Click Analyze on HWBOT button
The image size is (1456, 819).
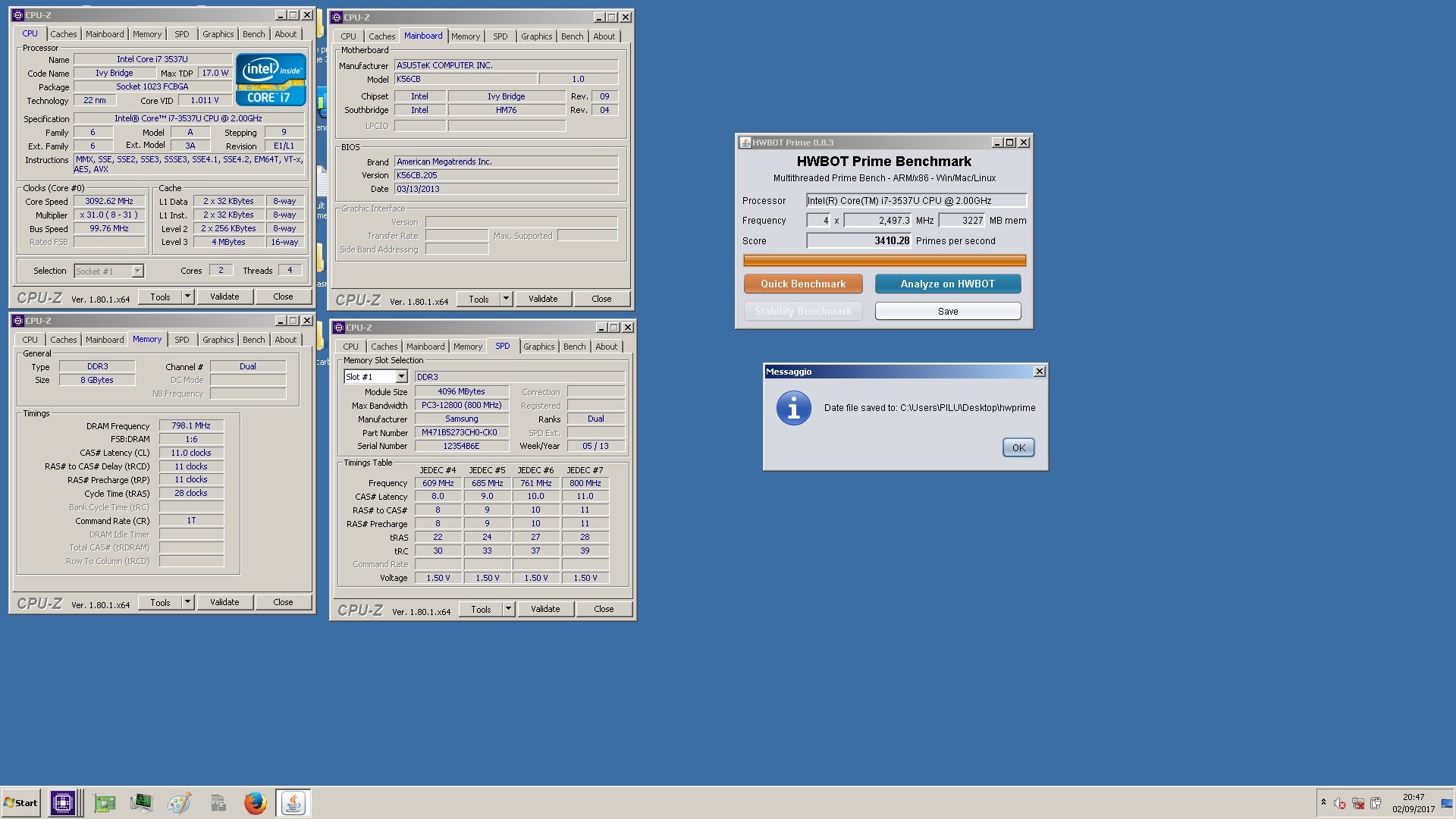point(947,284)
